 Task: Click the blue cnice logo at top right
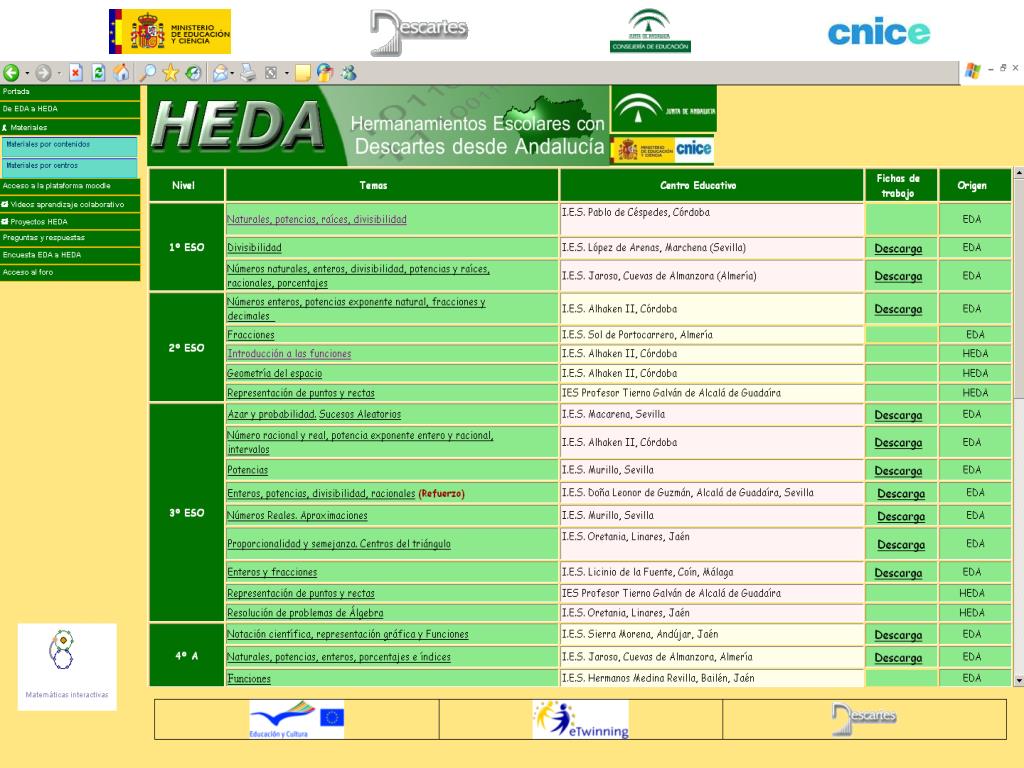pos(878,33)
